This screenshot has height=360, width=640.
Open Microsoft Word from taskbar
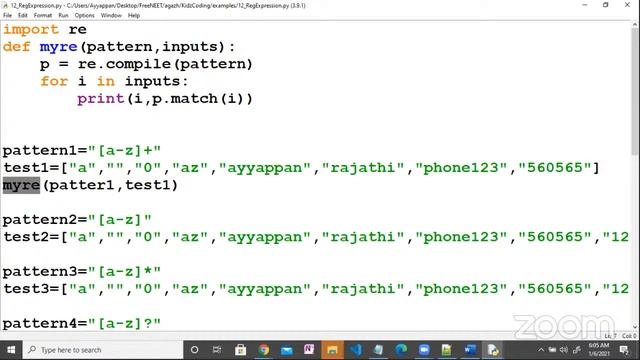coord(470,350)
